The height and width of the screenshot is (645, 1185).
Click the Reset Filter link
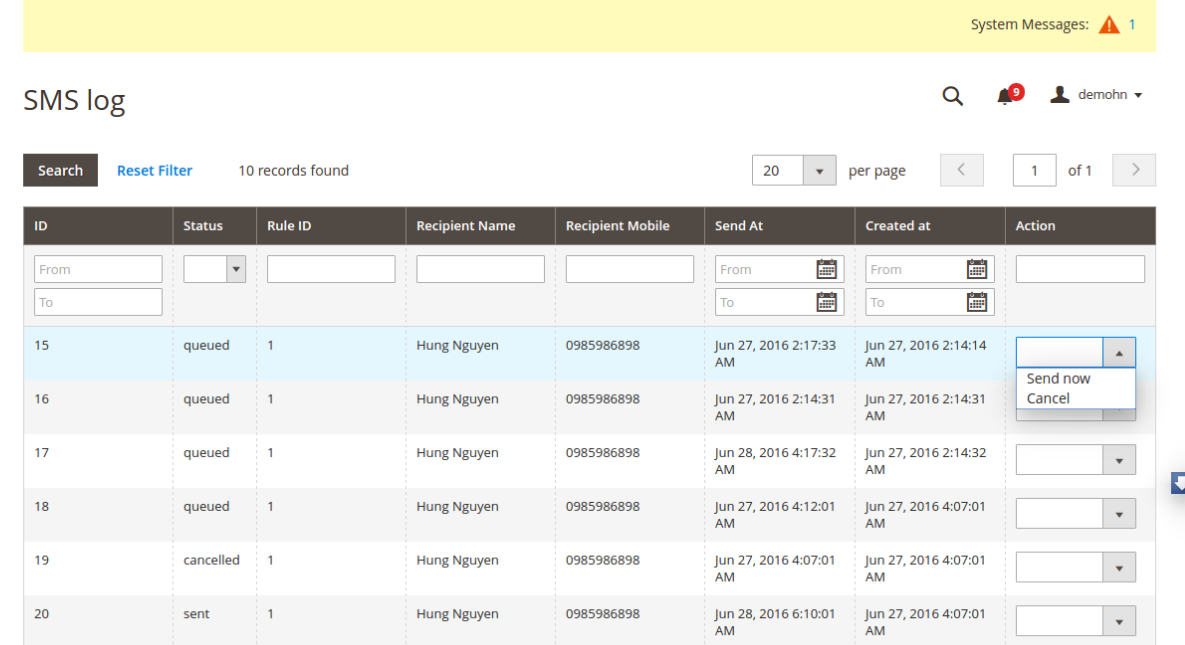point(154,171)
